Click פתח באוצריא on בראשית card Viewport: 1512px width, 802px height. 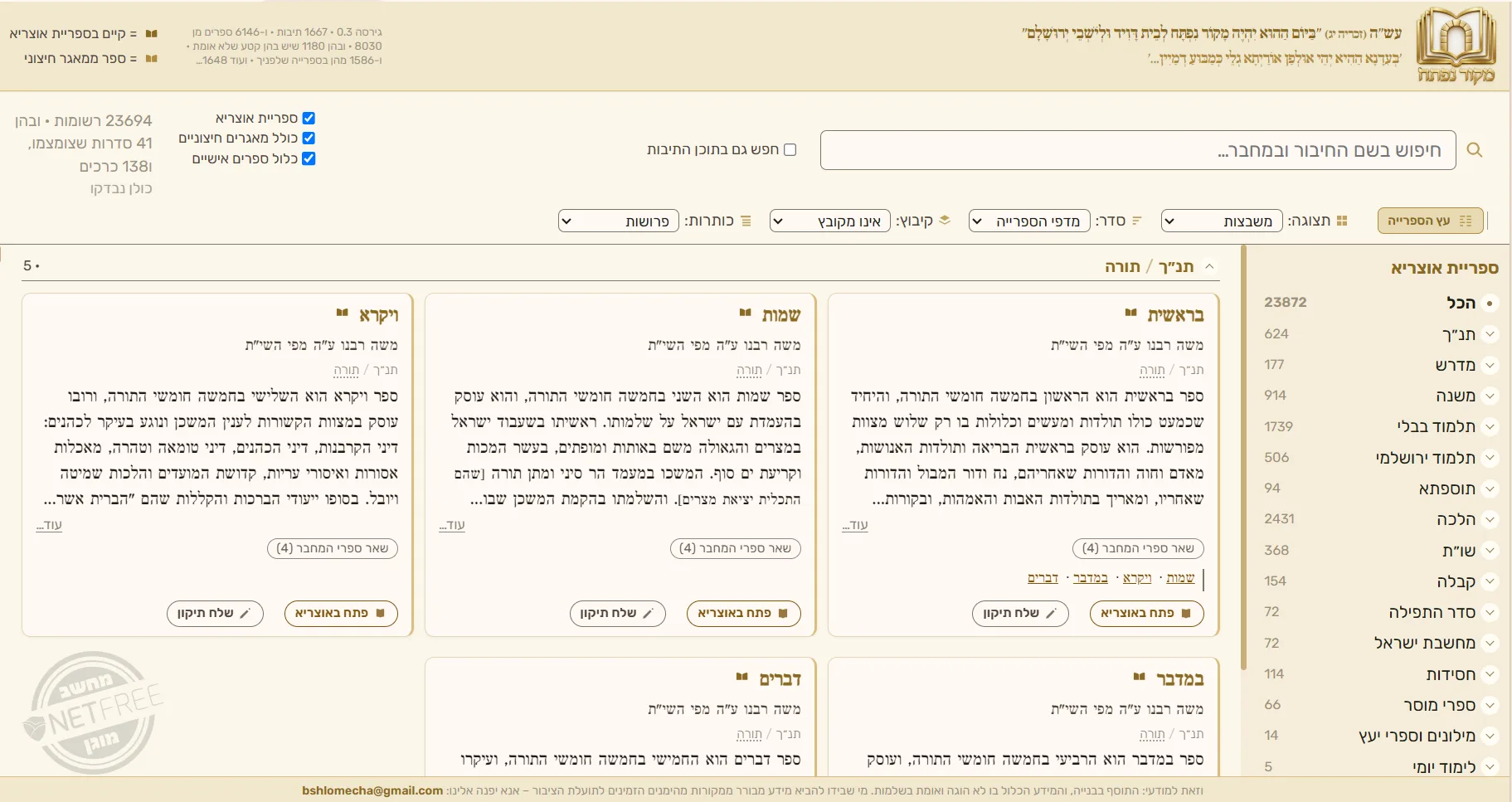point(1146,613)
